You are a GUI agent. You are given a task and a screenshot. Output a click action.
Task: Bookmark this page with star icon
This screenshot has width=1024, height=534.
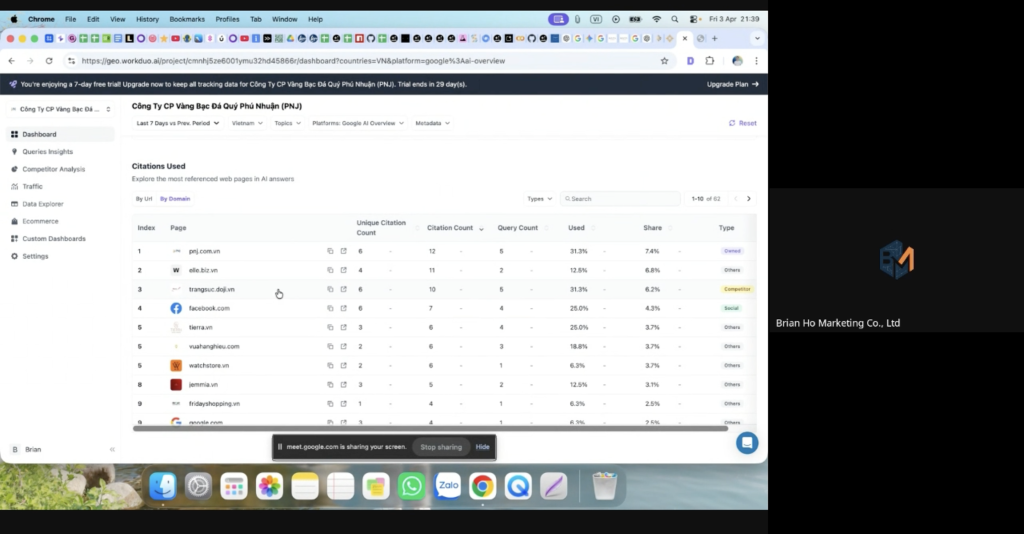coord(664,61)
